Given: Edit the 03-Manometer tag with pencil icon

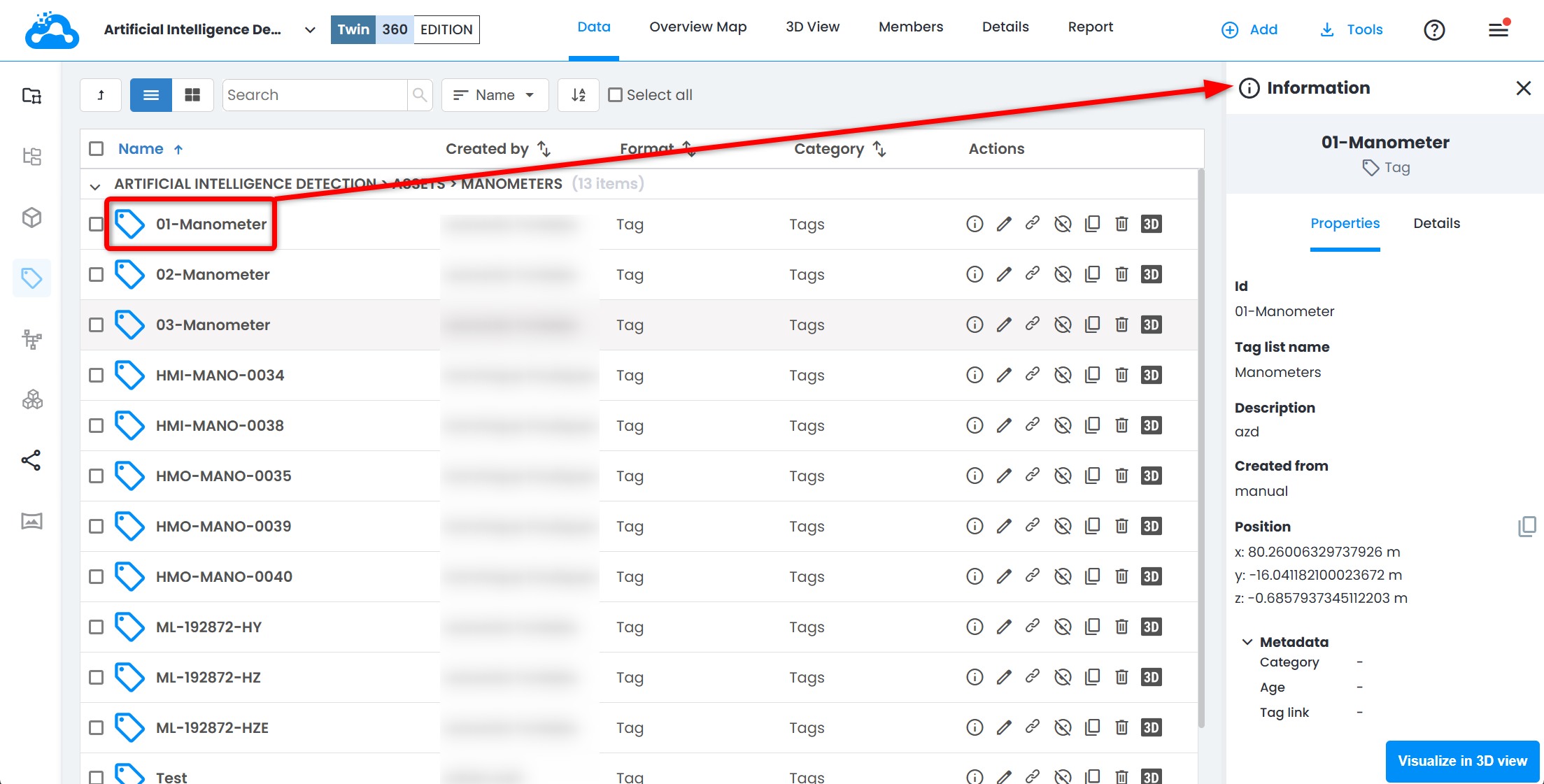Looking at the screenshot, I should pos(1004,325).
